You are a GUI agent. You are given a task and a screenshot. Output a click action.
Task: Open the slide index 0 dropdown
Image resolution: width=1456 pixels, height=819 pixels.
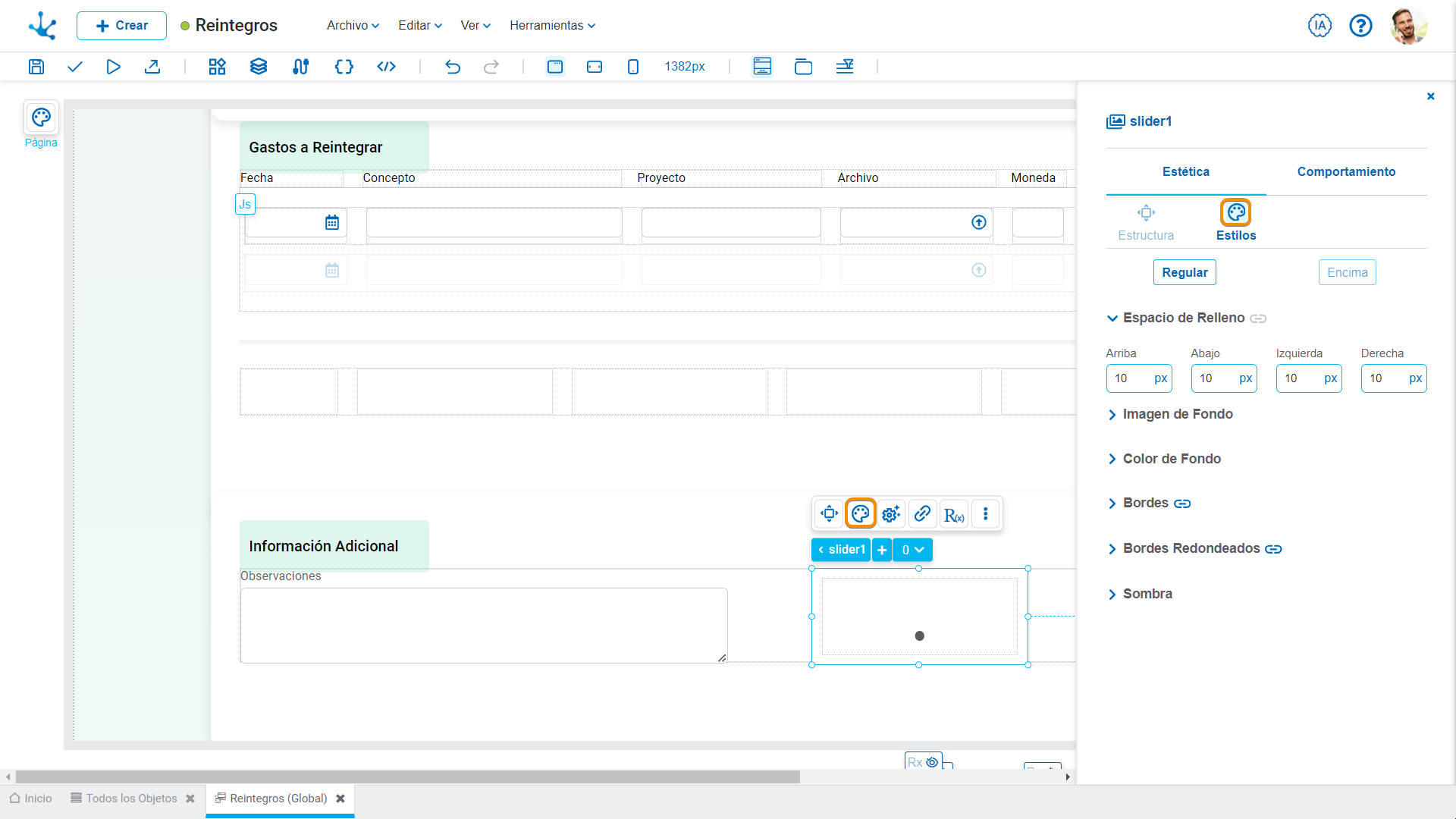(912, 550)
